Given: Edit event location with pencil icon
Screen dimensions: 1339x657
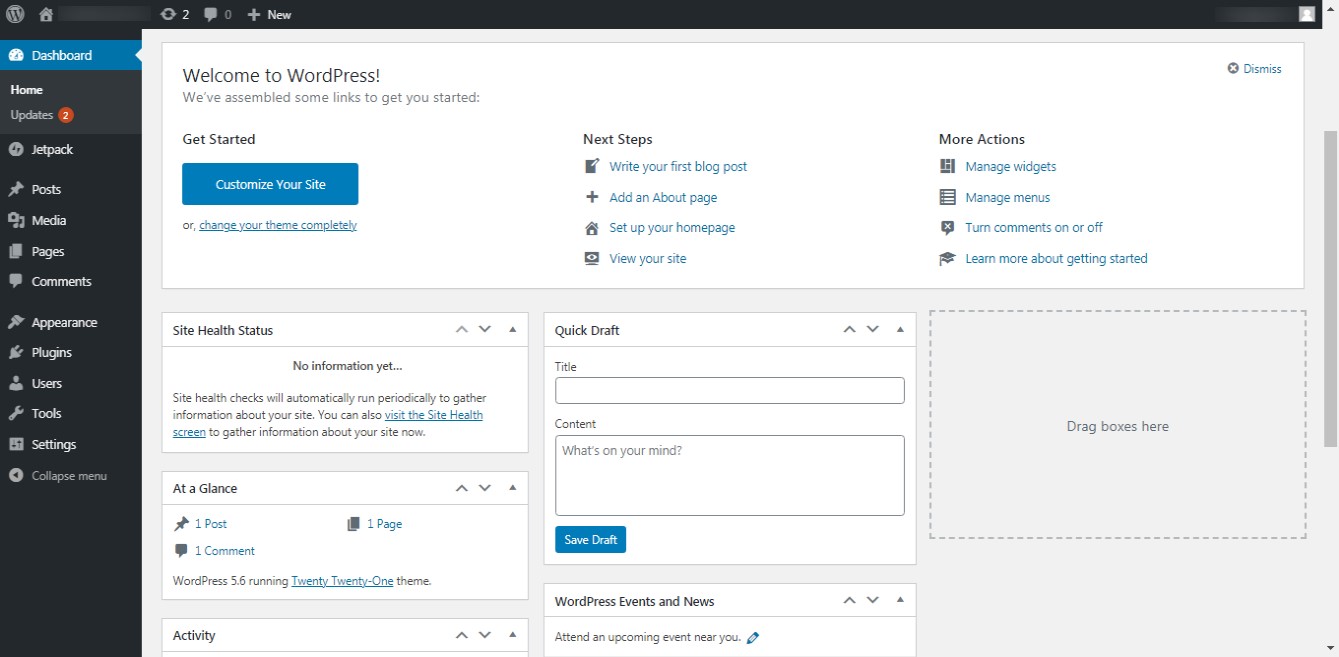Looking at the screenshot, I should click(x=753, y=637).
